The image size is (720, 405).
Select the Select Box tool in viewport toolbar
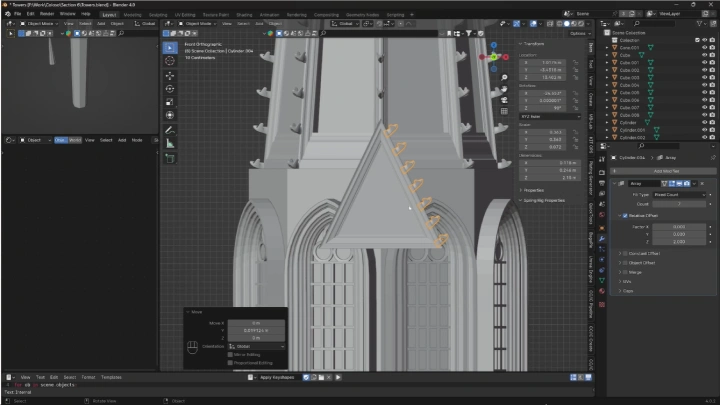(170, 48)
